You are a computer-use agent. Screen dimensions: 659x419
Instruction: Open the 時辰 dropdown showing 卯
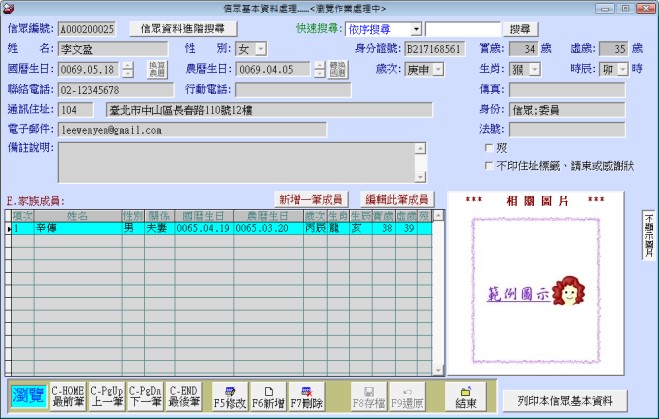tap(623, 69)
